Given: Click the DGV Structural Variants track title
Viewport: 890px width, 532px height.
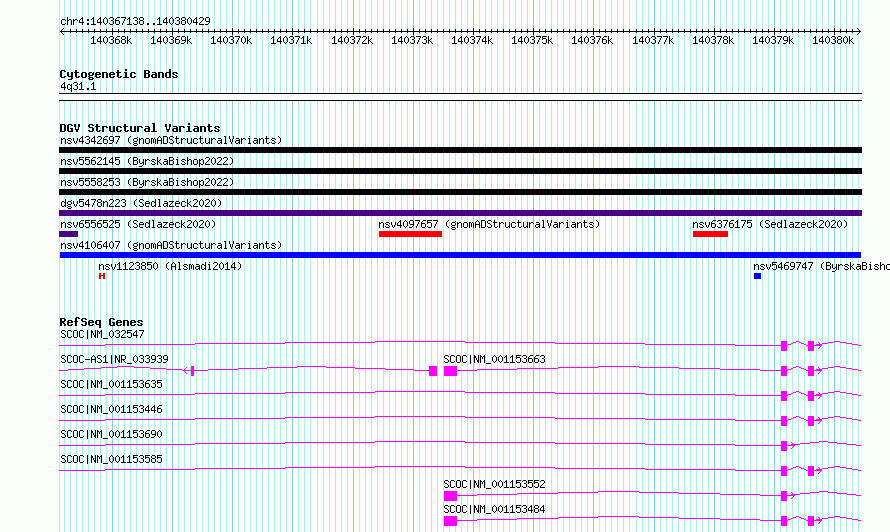Looking at the screenshot, I should pyautogui.click(x=140, y=128).
